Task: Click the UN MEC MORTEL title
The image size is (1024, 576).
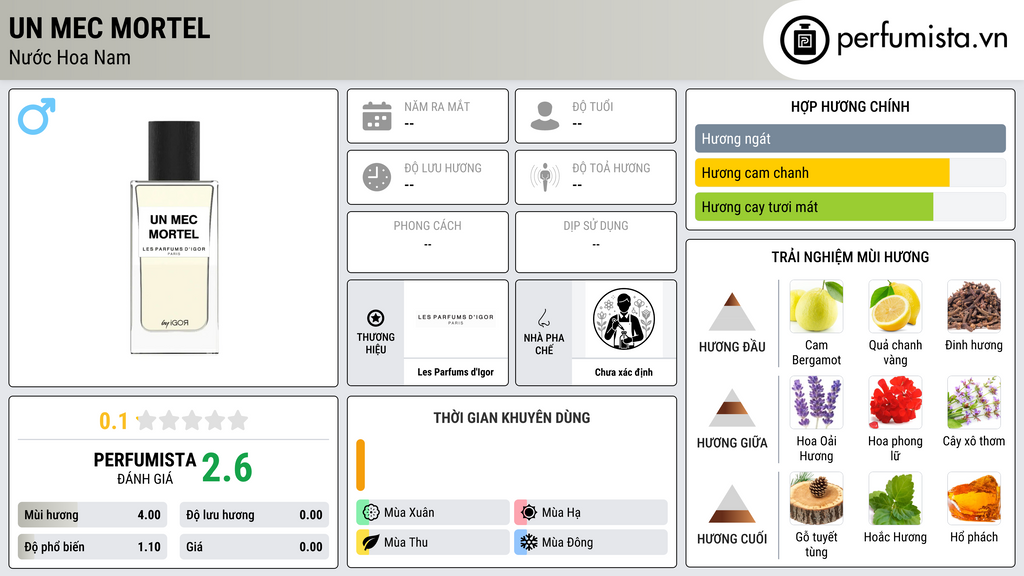Action: pyautogui.click(x=110, y=28)
